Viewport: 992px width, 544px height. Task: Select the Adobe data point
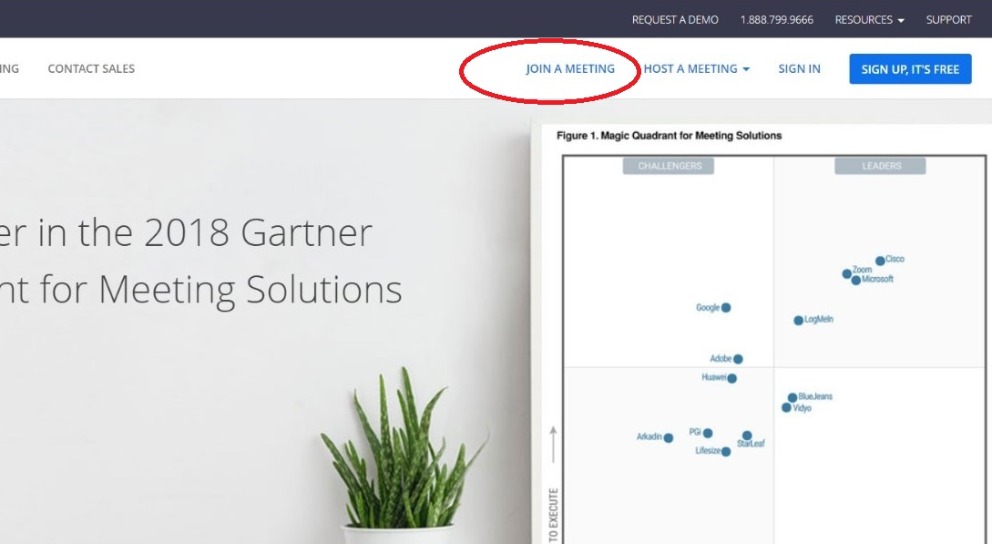pos(738,359)
